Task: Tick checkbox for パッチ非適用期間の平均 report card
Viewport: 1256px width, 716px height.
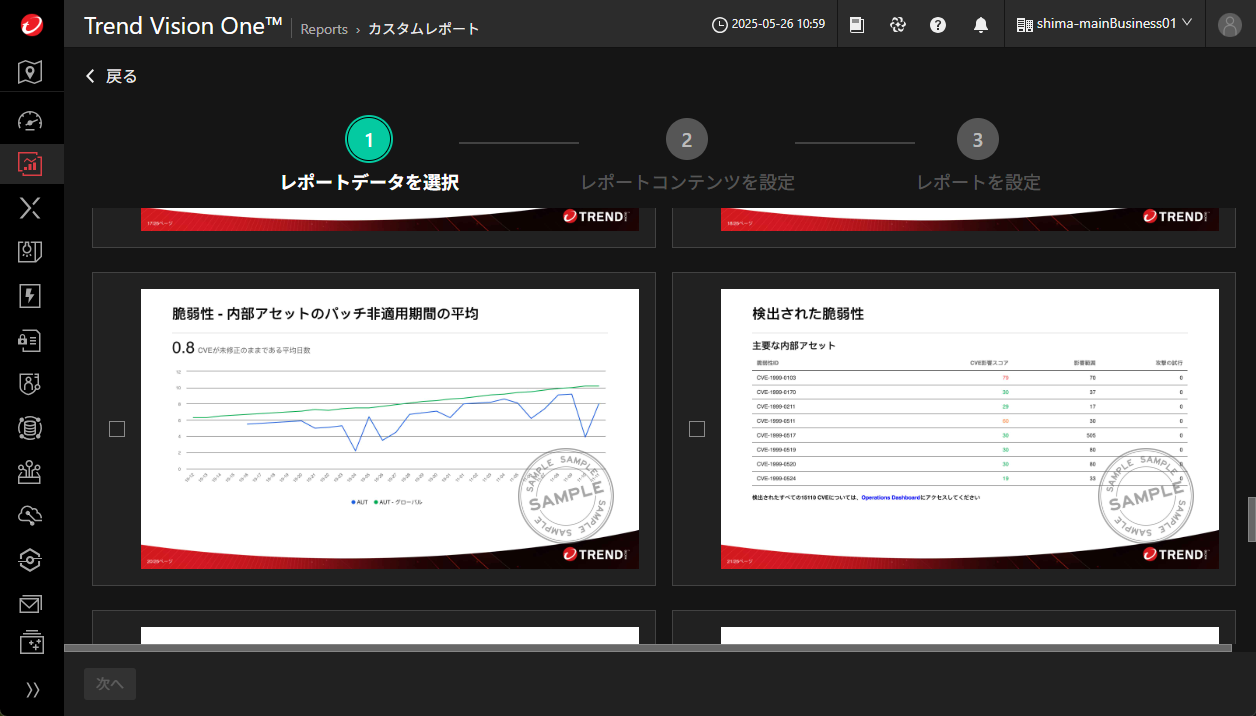Action: point(117,429)
